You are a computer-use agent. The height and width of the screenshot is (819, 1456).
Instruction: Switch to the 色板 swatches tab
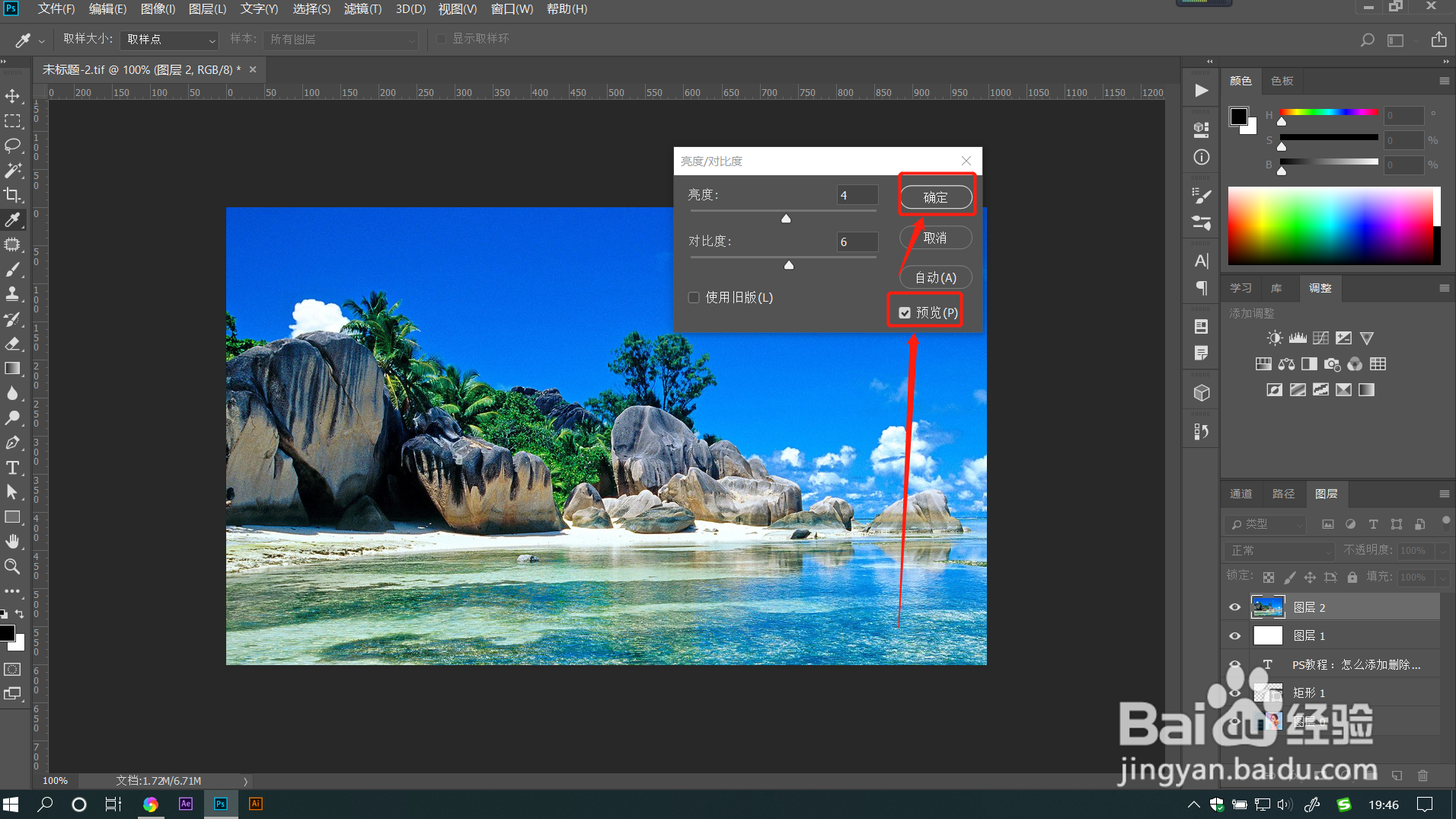point(1282,81)
